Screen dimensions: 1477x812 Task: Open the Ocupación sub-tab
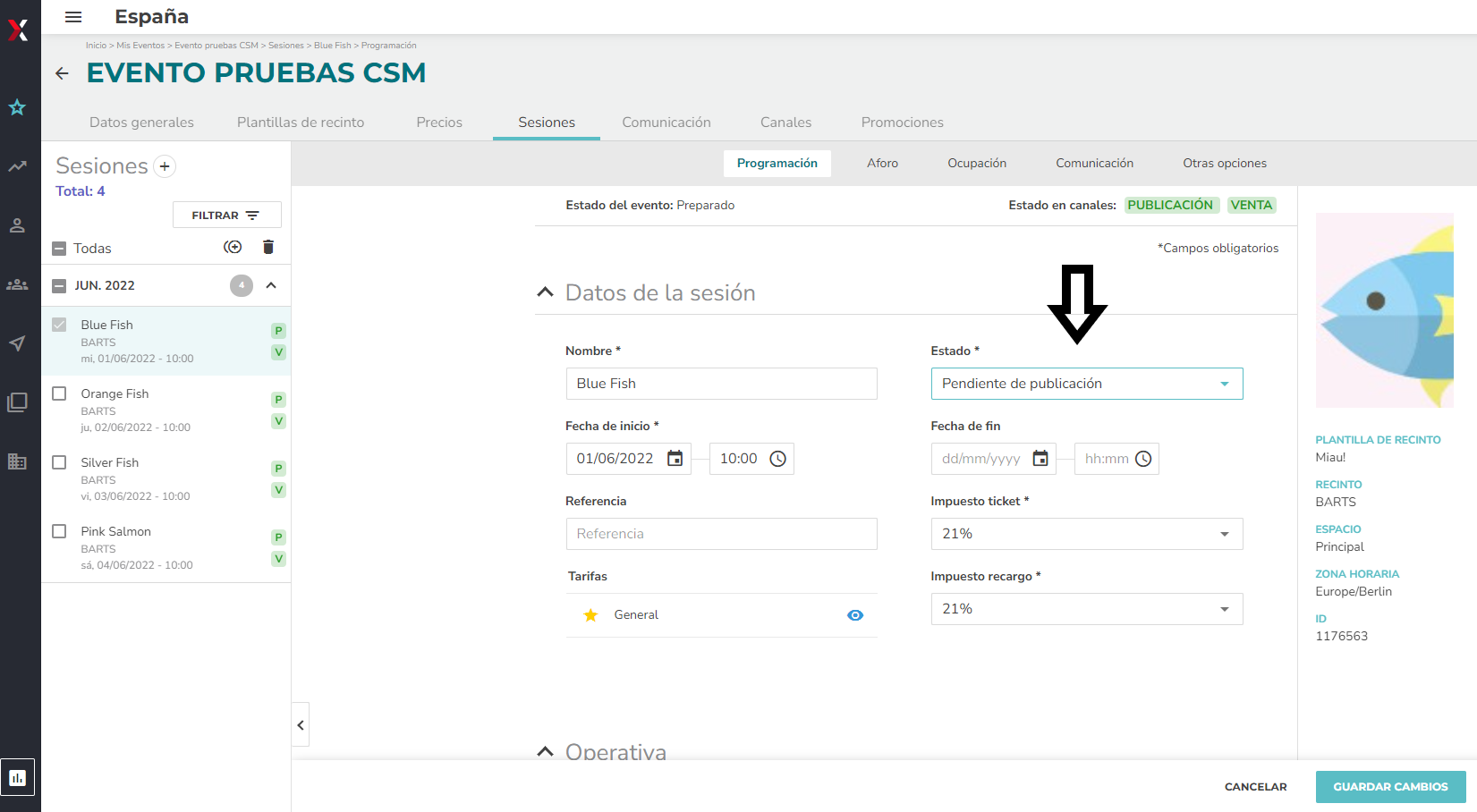coord(977,164)
